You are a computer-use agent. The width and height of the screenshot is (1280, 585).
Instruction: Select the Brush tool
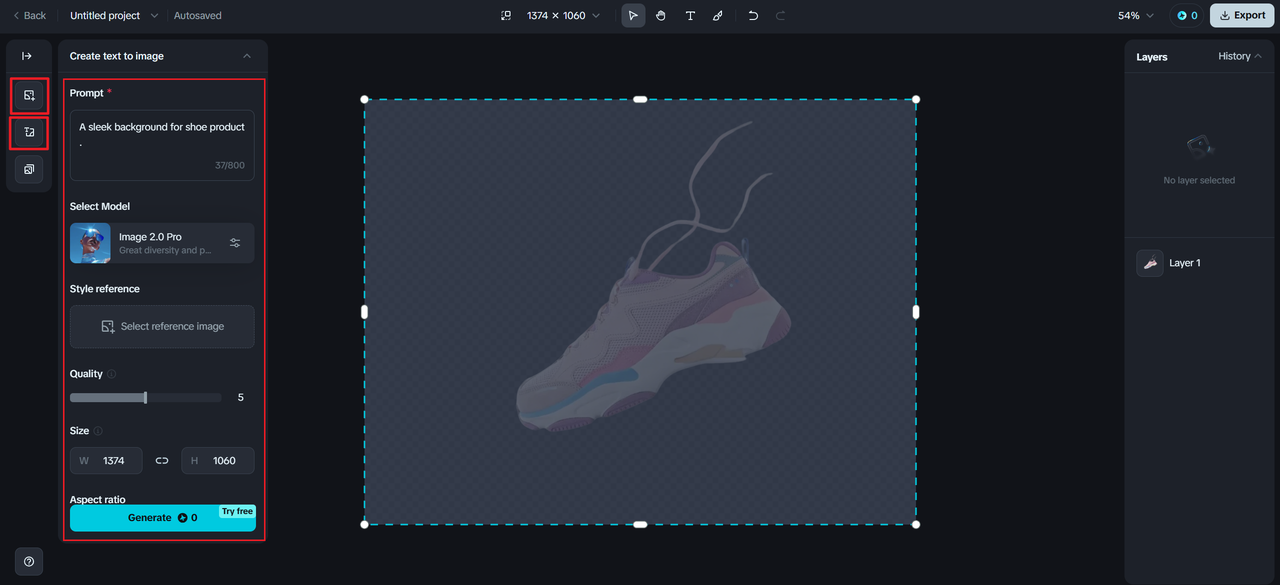click(x=718, y=16)
